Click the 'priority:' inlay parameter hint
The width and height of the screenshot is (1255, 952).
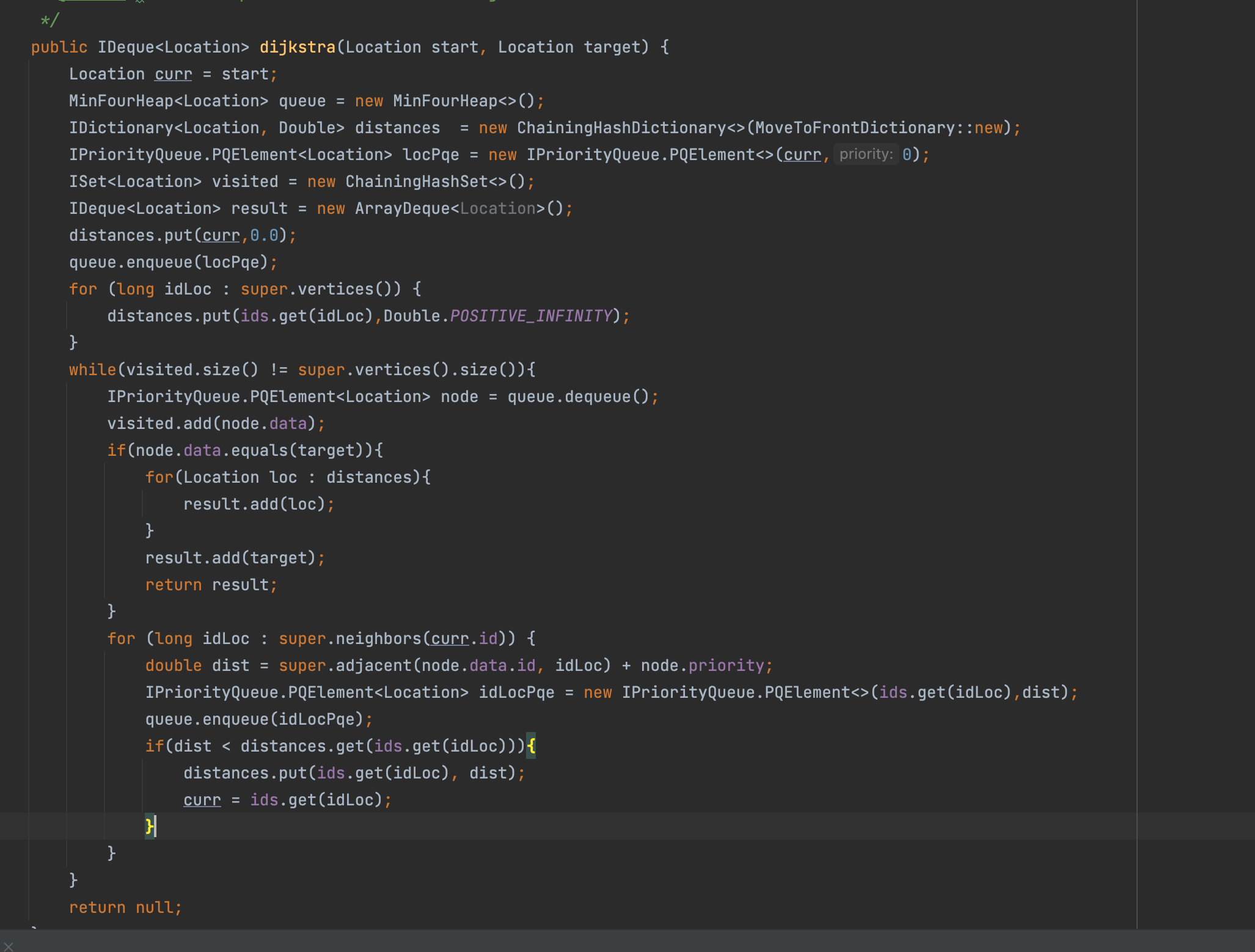[865, 155]
